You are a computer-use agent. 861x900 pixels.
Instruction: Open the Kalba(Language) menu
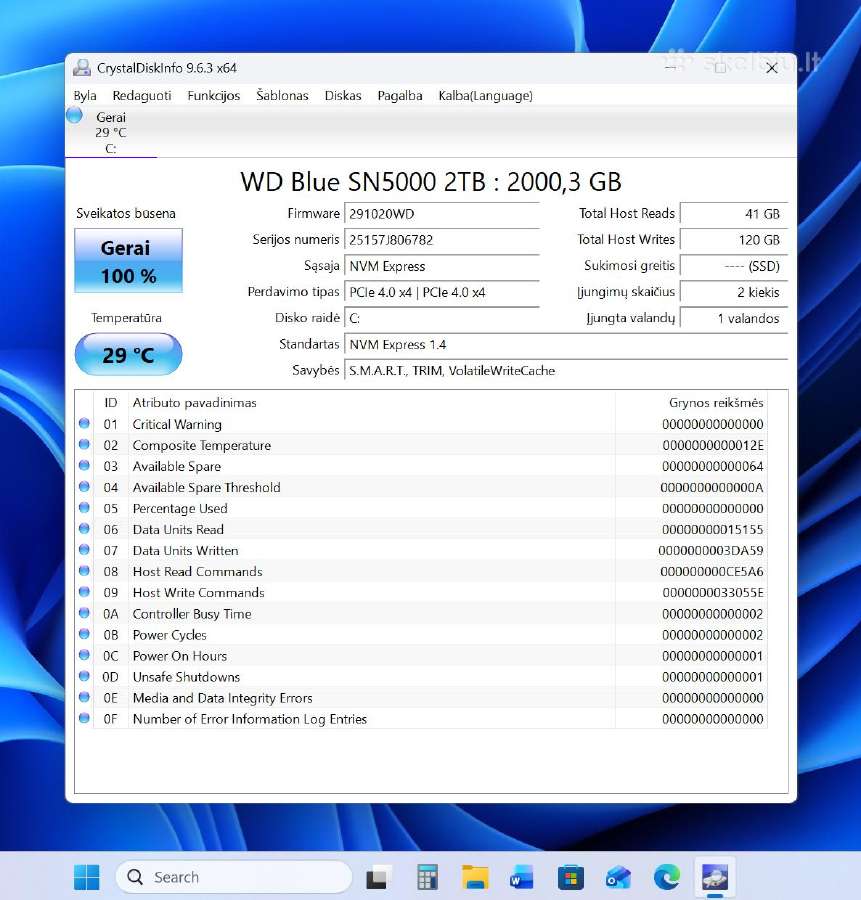tap(486, 96)
